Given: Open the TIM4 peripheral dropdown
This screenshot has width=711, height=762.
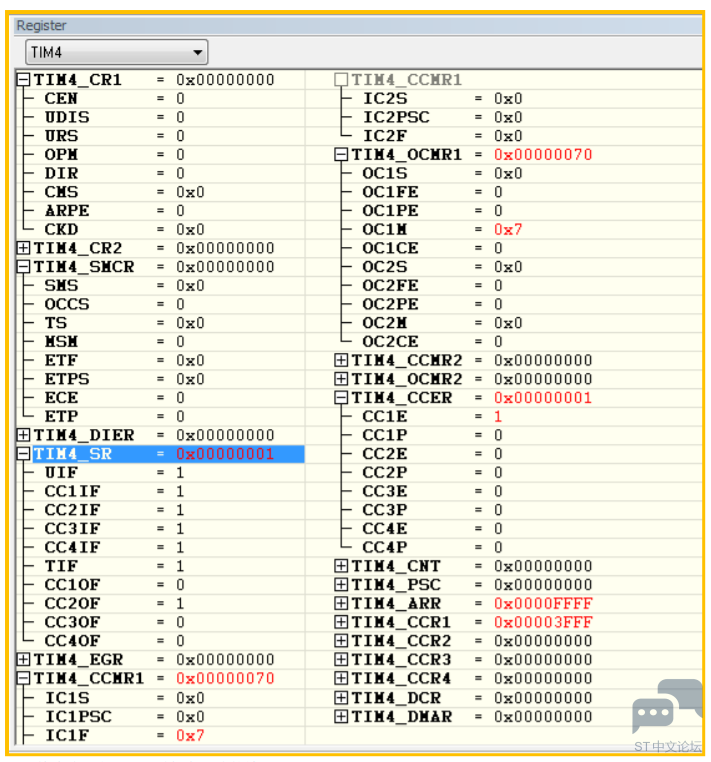Looking at the screenshot, I should pos(198,52).
